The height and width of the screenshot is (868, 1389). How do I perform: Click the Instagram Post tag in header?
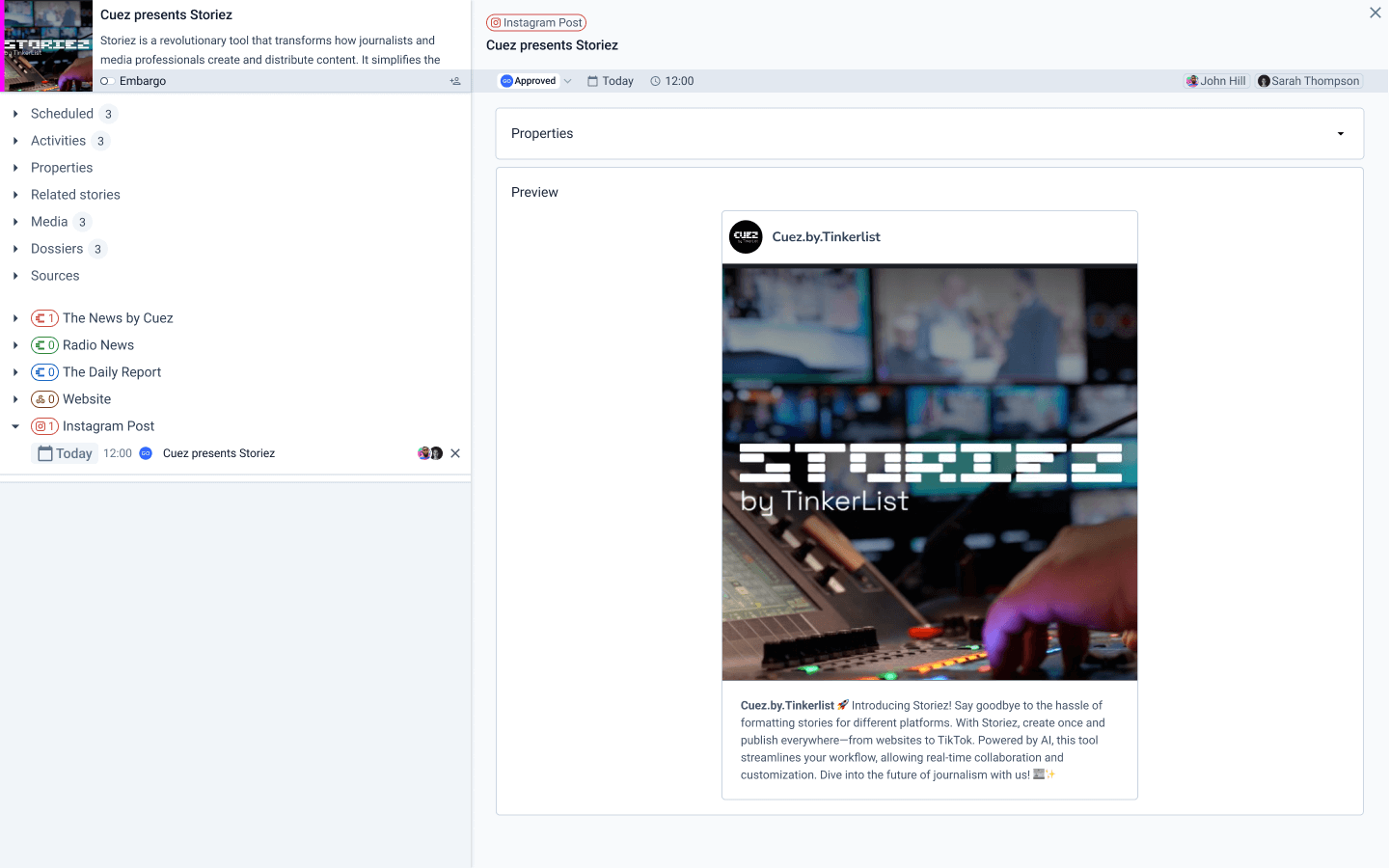click(536, 22)
